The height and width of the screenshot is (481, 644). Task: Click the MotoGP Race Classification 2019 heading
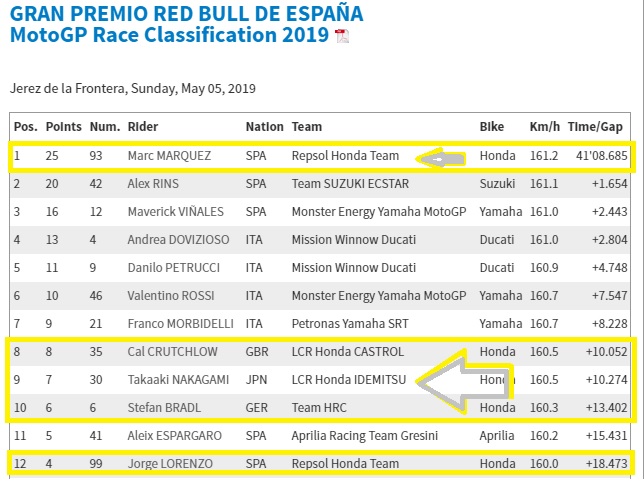coord(168,36)
